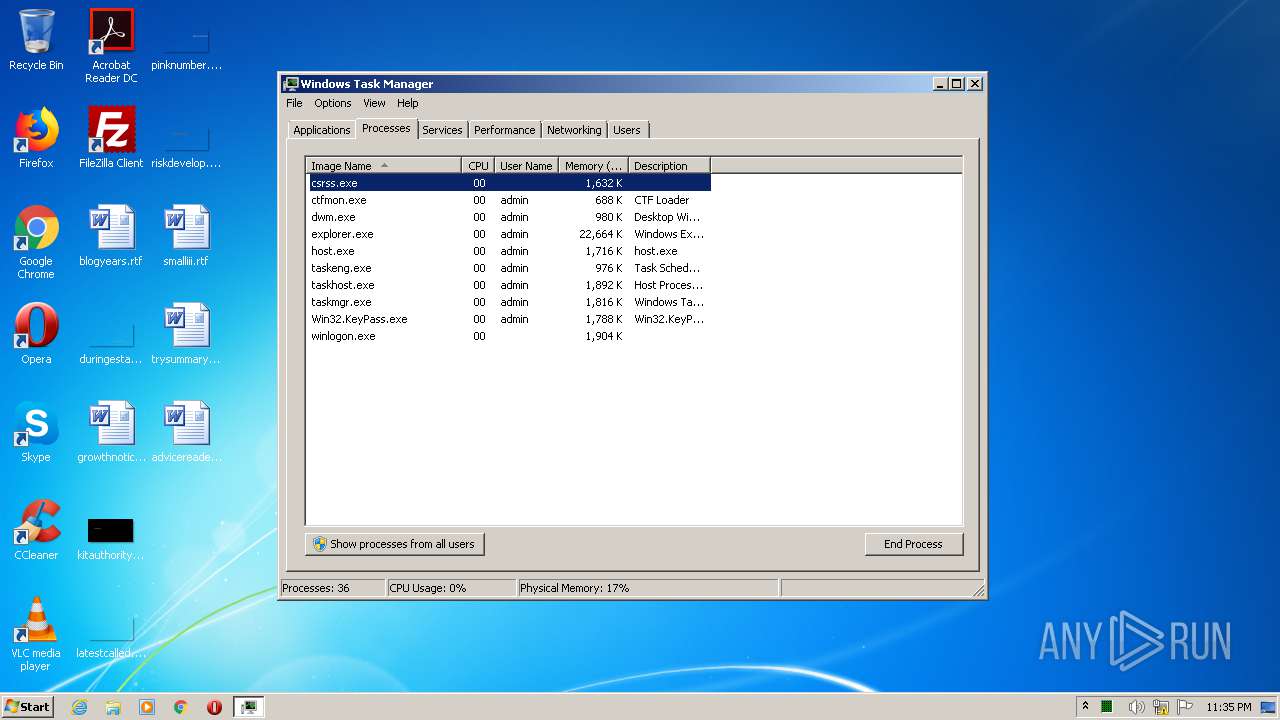
Task: Click the 11:35 PM taskbar clock
Action: click(x=1228, y=707)
